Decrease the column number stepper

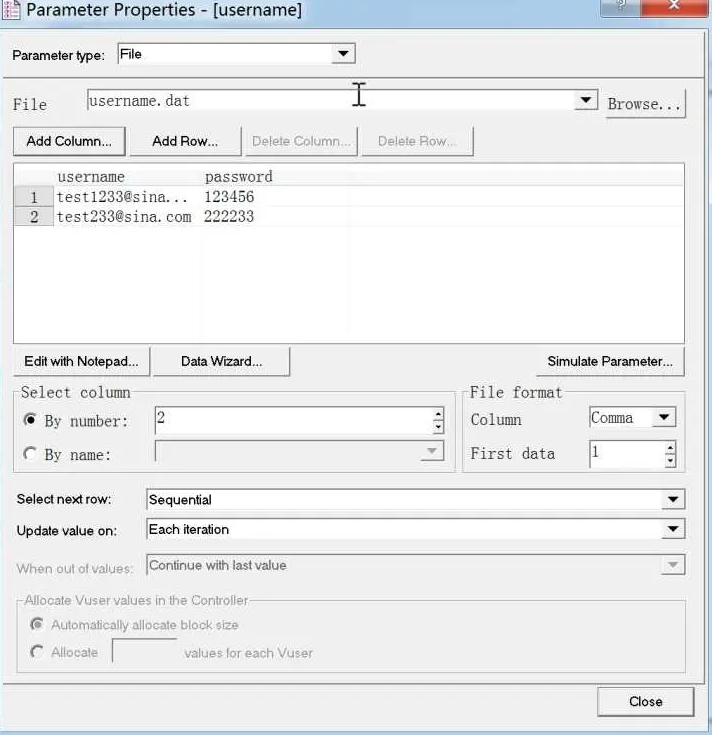438,427
